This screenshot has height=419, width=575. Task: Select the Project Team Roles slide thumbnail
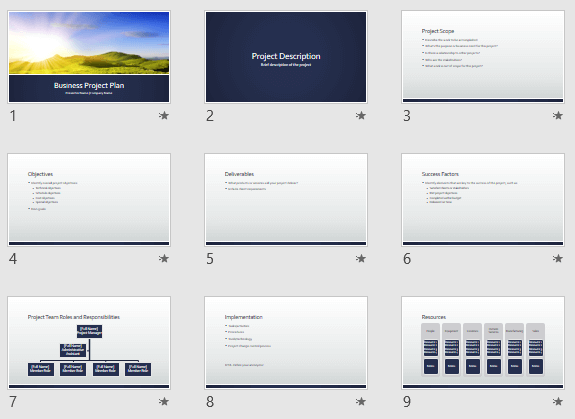(x=89, y=343)
